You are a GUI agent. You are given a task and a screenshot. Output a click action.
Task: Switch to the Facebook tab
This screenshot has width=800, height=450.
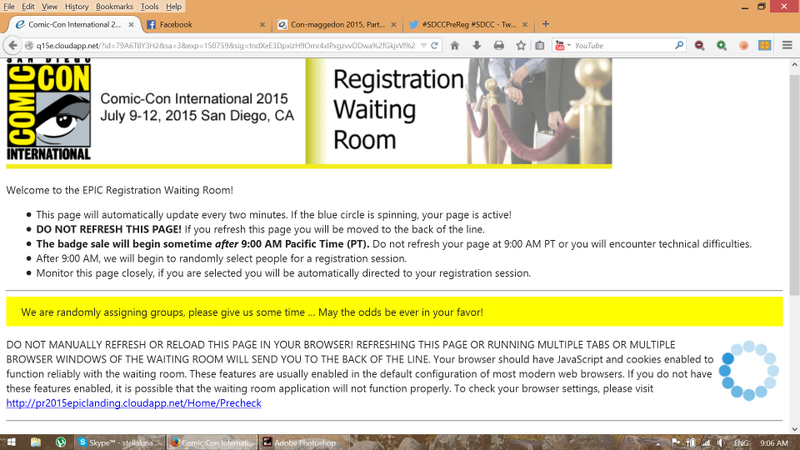coord(205,24)
